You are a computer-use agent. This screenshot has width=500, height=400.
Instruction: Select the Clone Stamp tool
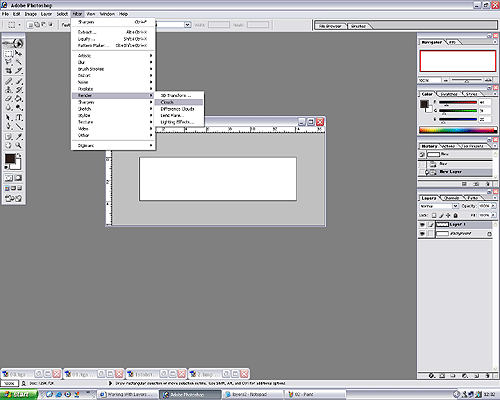(9, 90)
